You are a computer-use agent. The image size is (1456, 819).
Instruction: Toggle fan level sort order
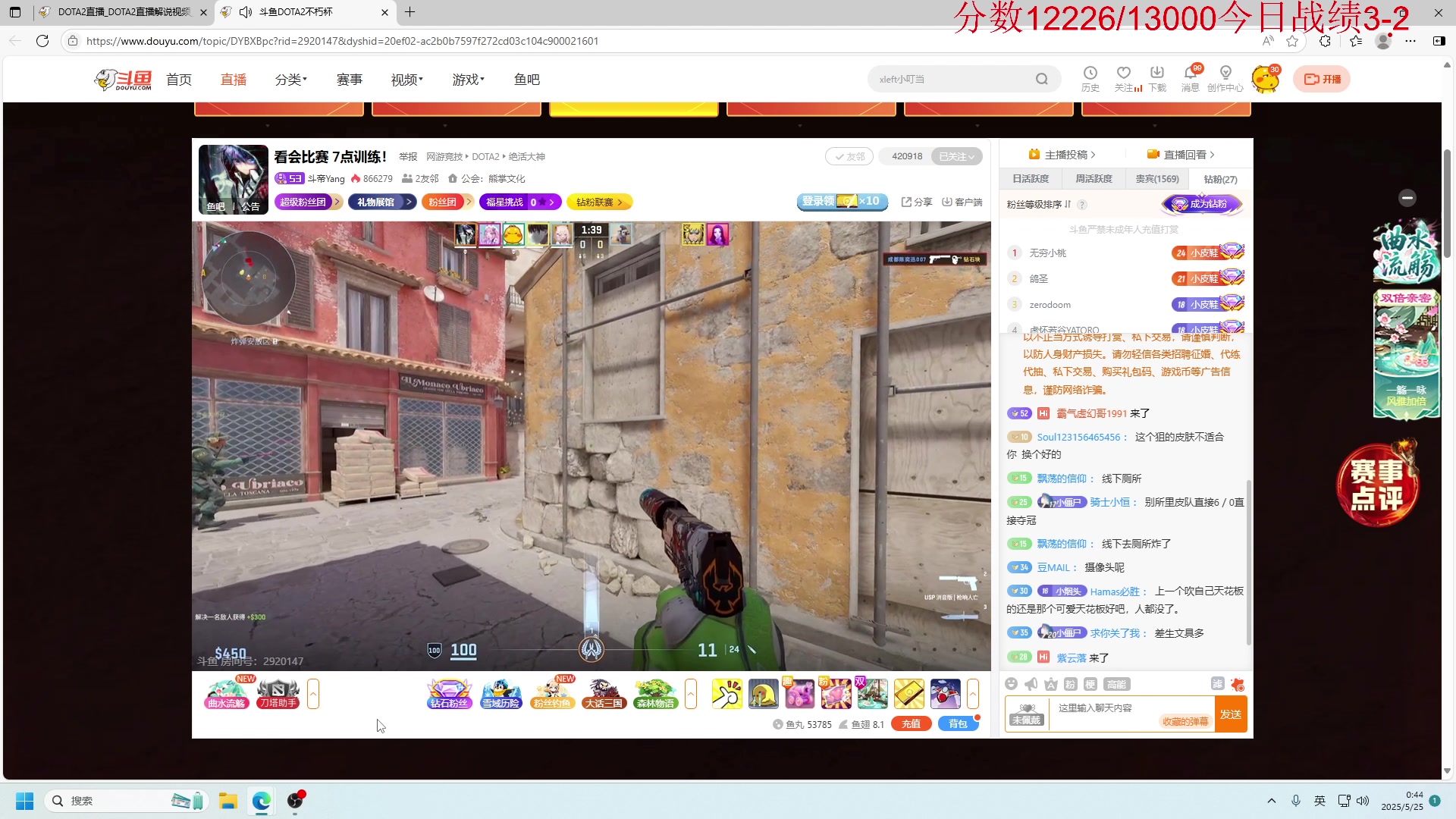[1038, 205]
